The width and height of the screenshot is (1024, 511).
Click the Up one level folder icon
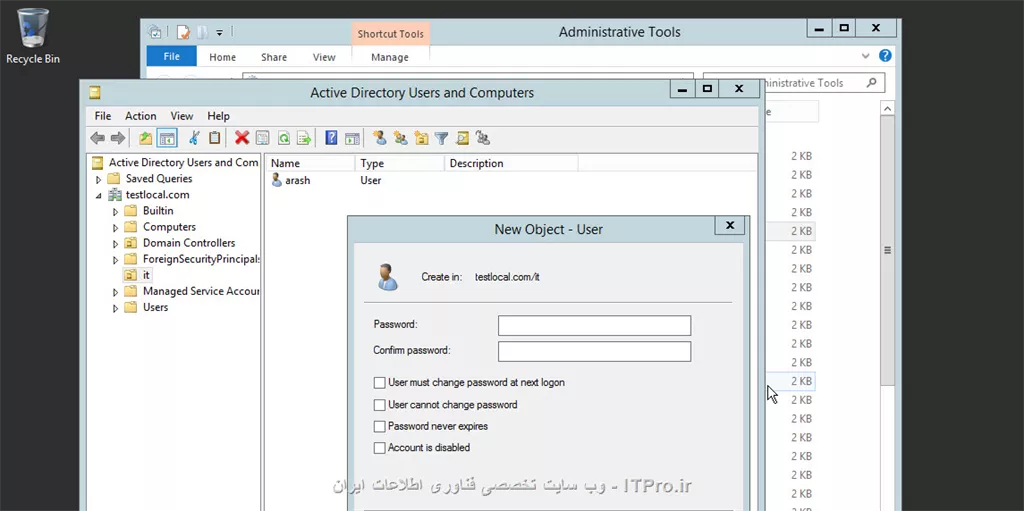tap(146, 138)
